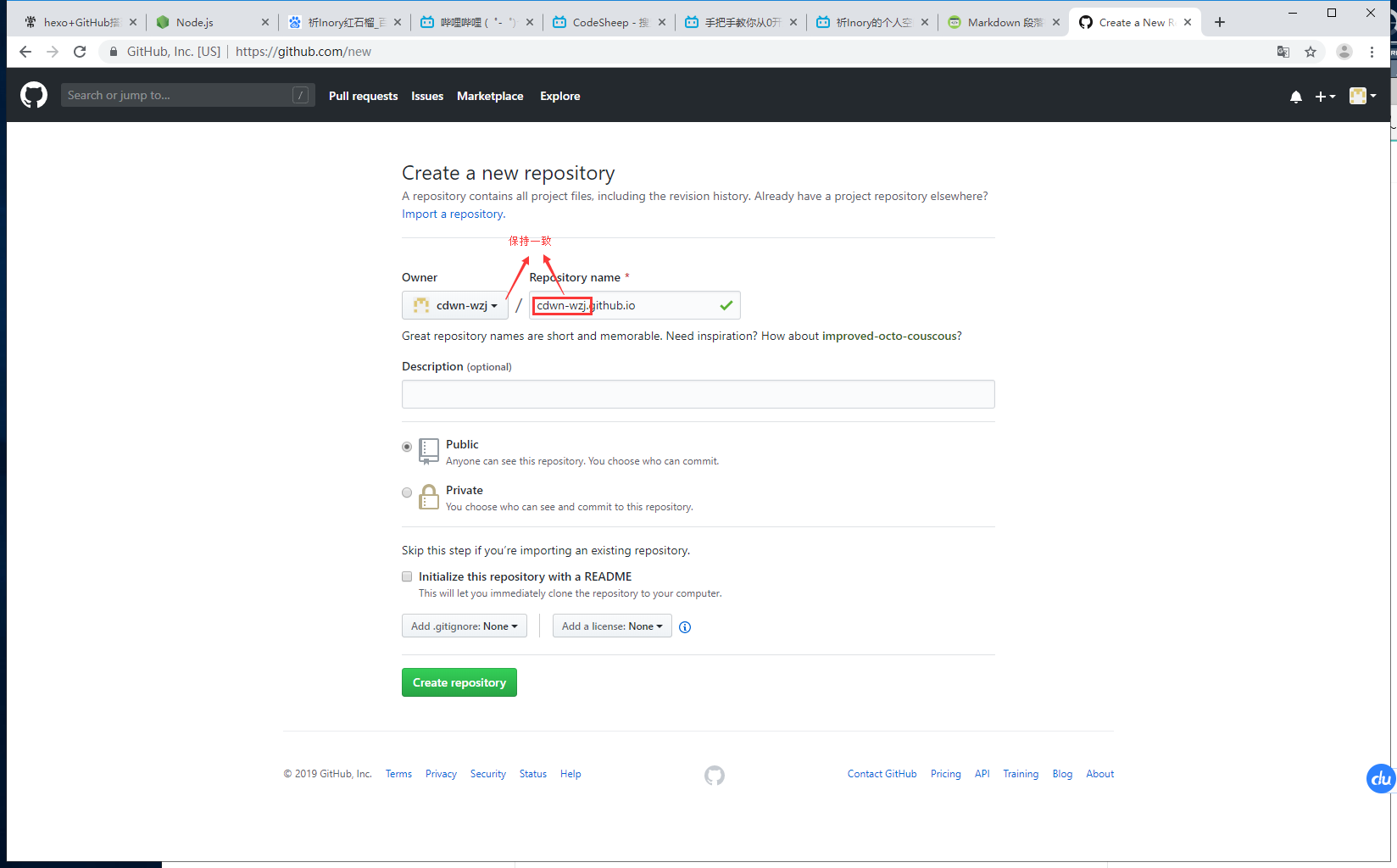
Task: Switch to the Node.js browser tab
Action: click(x=193, y=22)
